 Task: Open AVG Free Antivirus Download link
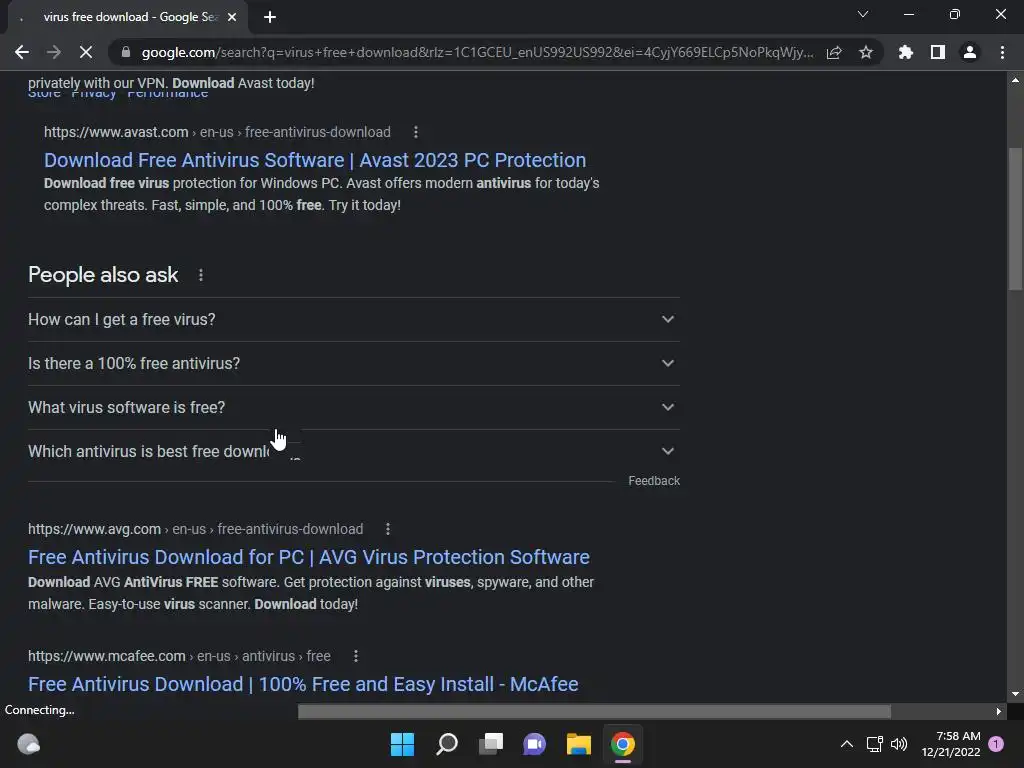coord(308,557)
